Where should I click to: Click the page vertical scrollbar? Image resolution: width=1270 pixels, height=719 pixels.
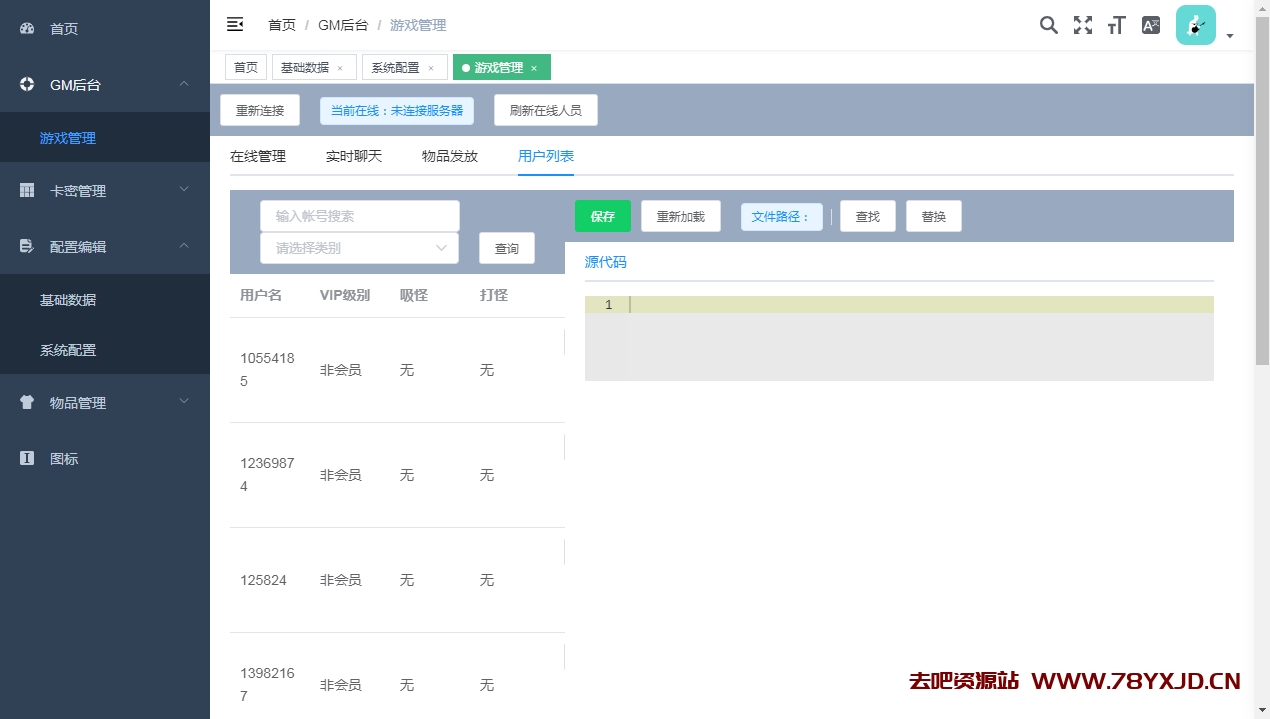[1262, 200]
